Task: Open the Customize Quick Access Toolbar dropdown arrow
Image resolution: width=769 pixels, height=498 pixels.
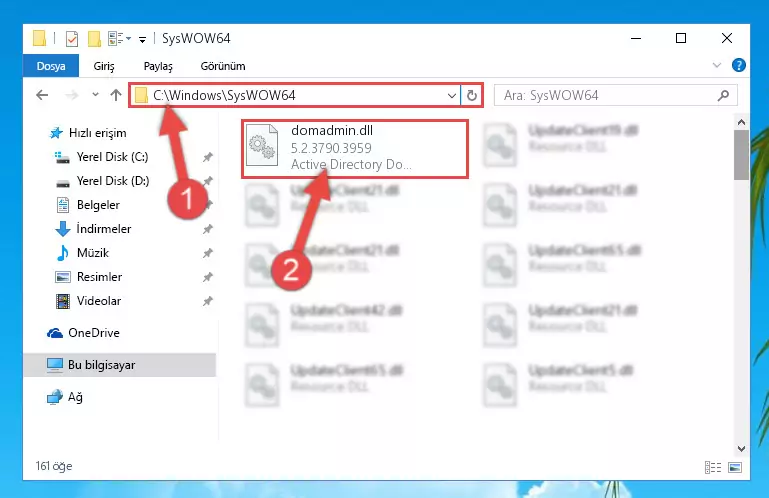Action: (142, 39)
